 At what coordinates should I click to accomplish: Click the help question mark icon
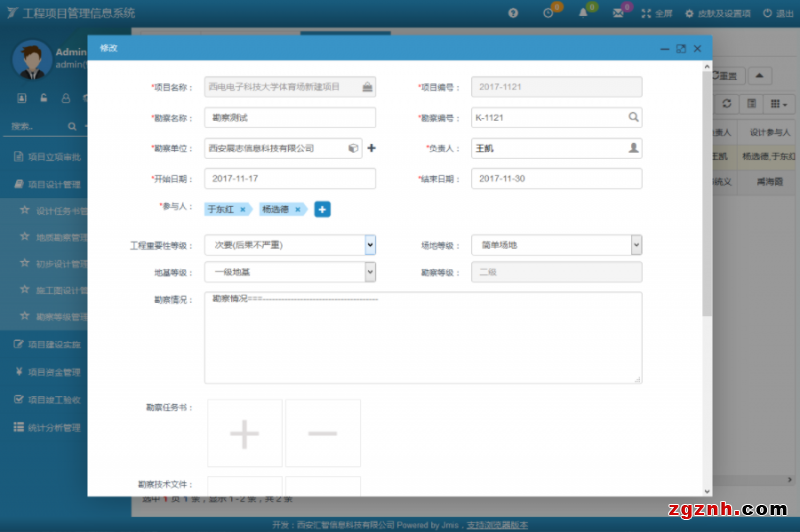513,13
